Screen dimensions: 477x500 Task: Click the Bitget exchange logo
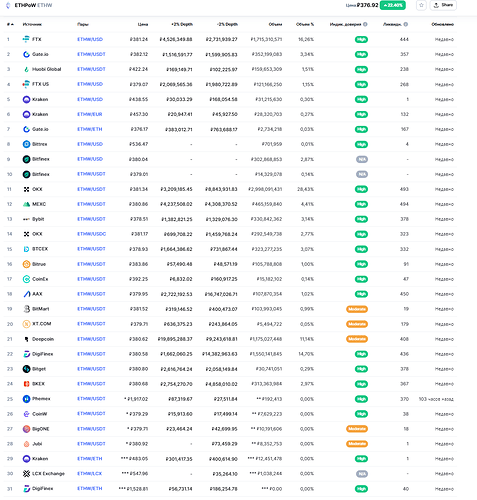[x=26, y=369]
